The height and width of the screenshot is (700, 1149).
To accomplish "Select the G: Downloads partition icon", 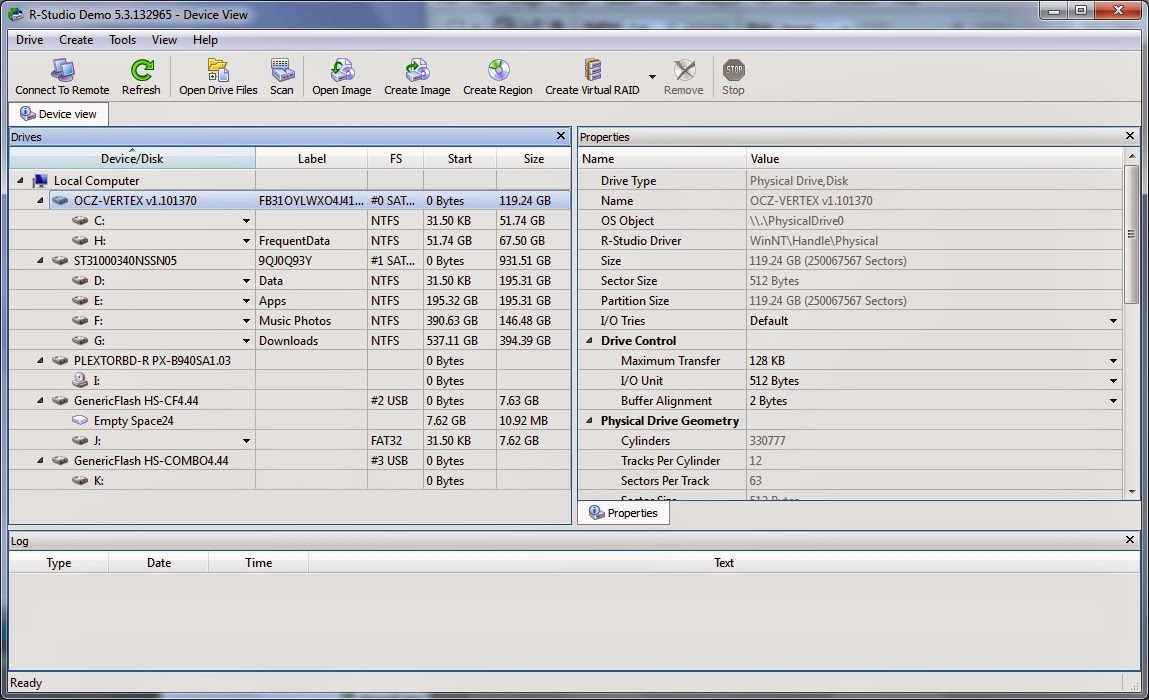I will 81,341.
